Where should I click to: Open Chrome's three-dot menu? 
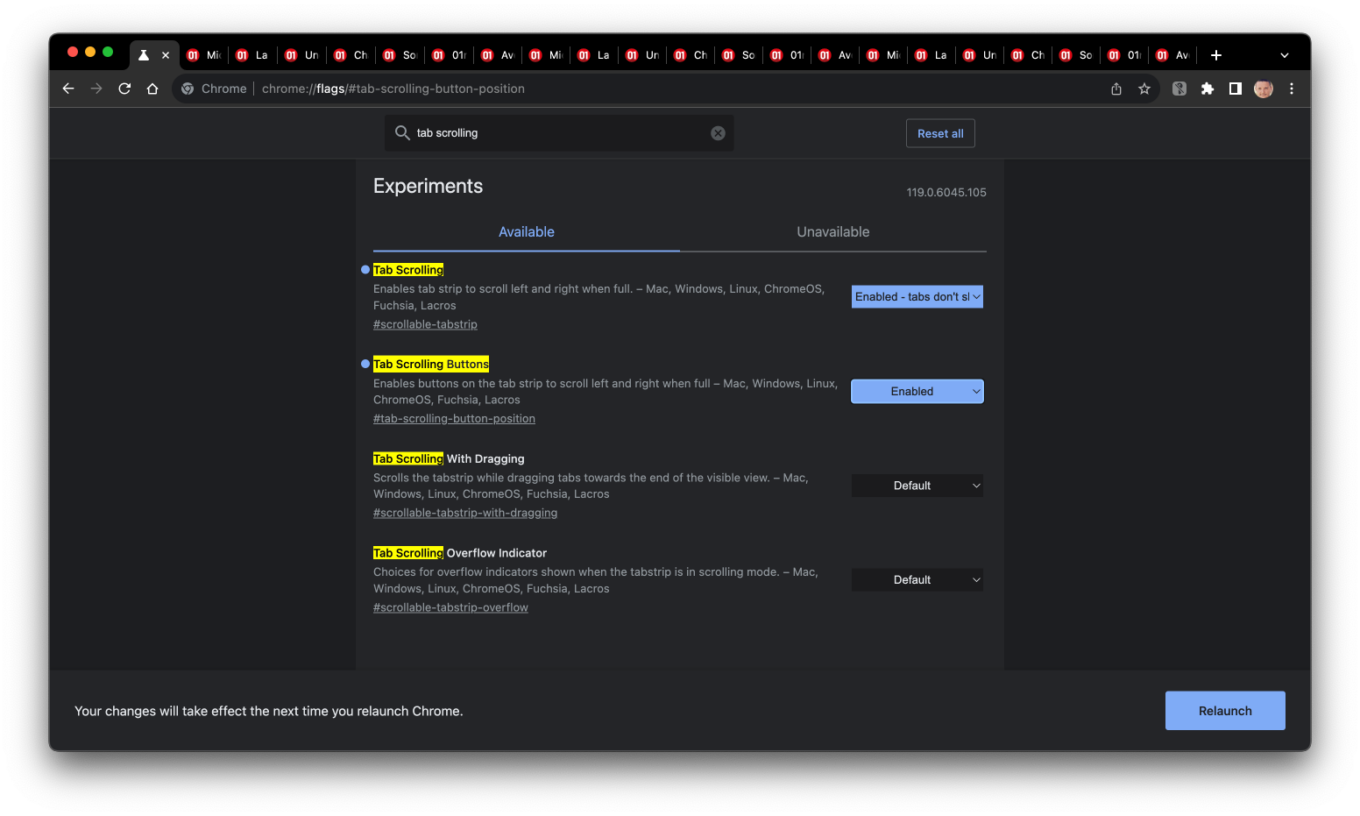pyautogui.click(x=1291, y=88)
